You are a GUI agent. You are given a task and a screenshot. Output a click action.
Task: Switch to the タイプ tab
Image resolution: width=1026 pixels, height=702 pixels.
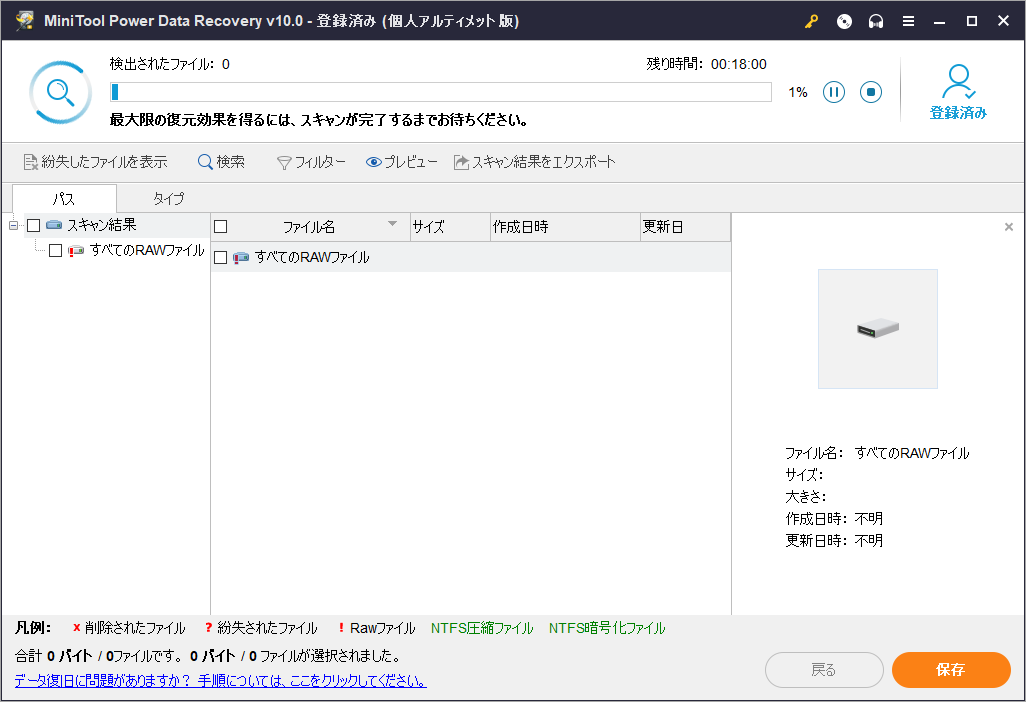168,198
